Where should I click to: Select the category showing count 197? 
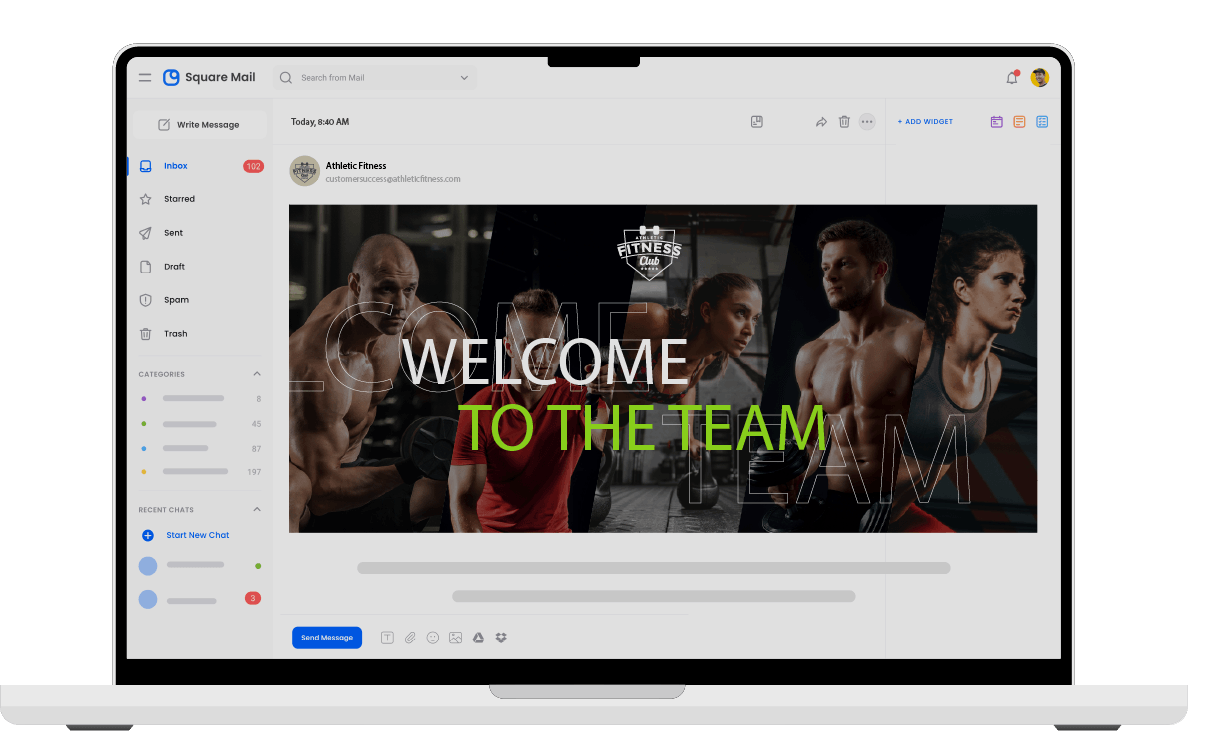pyautogui.click(x=200, y=471)
